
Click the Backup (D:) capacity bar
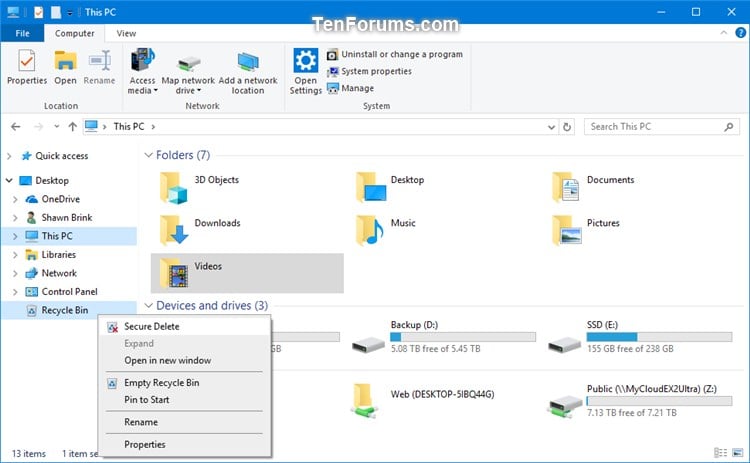(x=463, y=337)
